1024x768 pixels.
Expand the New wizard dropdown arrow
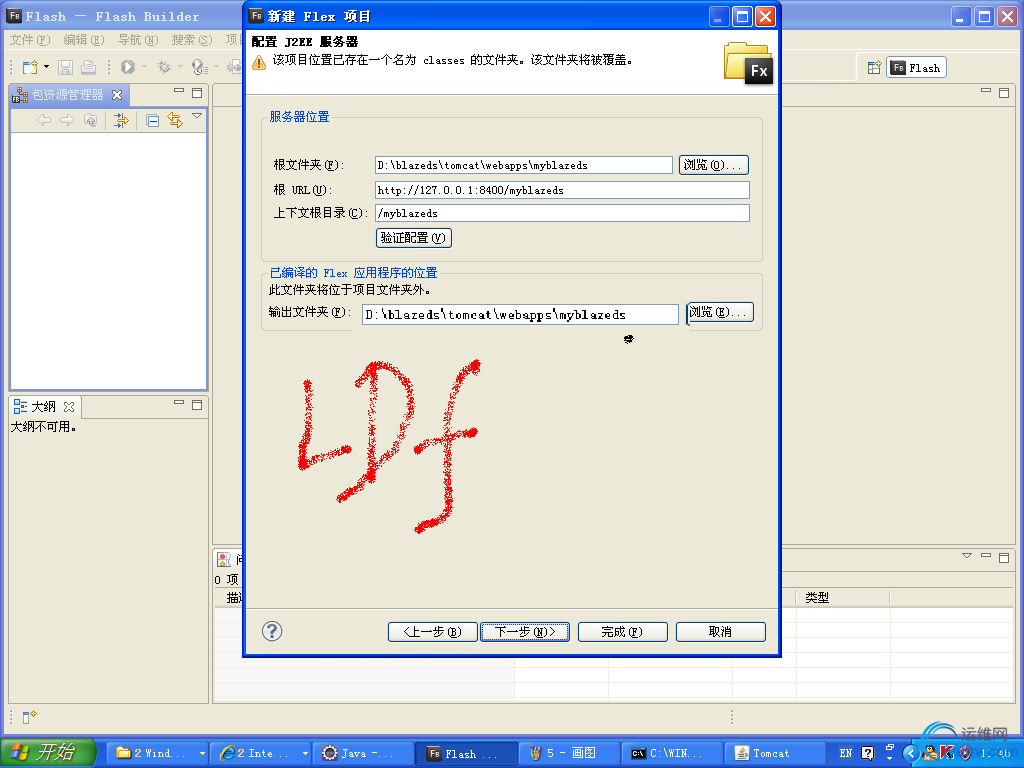(46, 67)
